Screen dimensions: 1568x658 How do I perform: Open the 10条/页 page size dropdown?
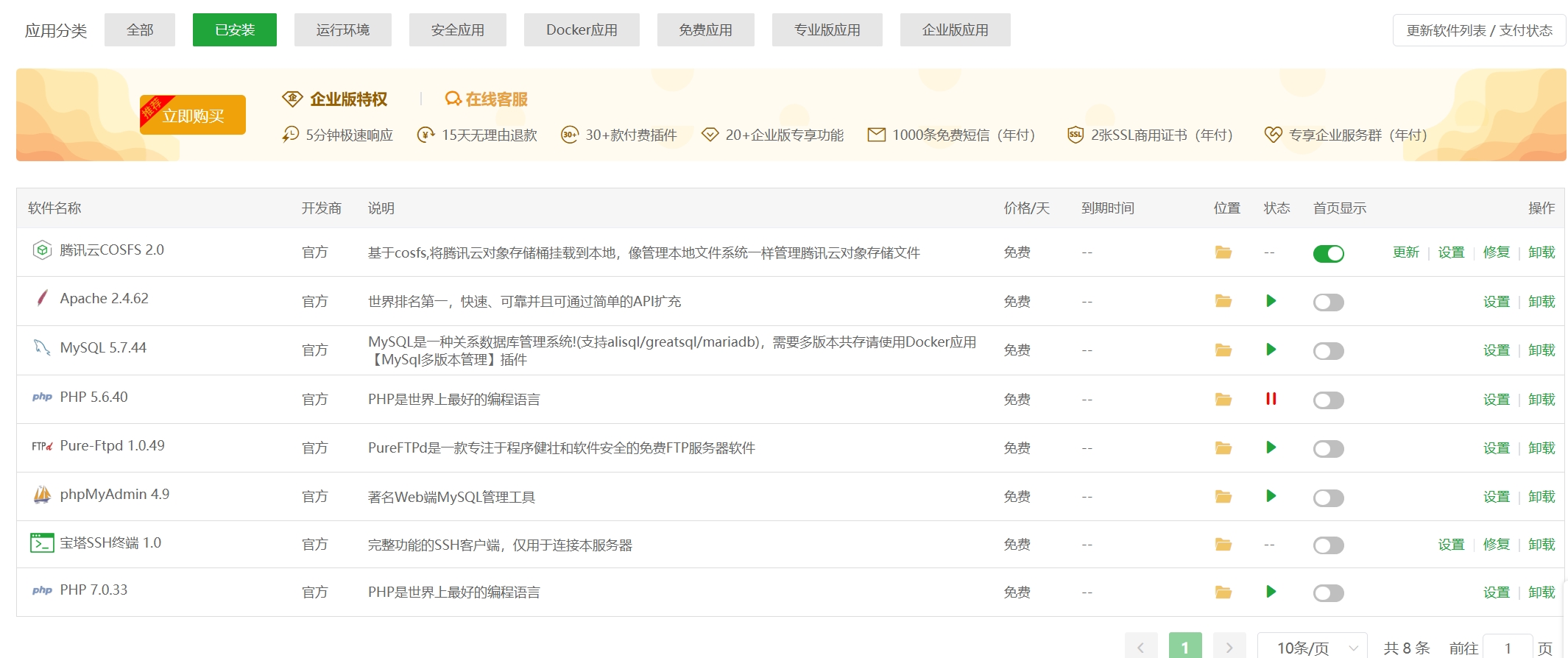click(1312, 648)
